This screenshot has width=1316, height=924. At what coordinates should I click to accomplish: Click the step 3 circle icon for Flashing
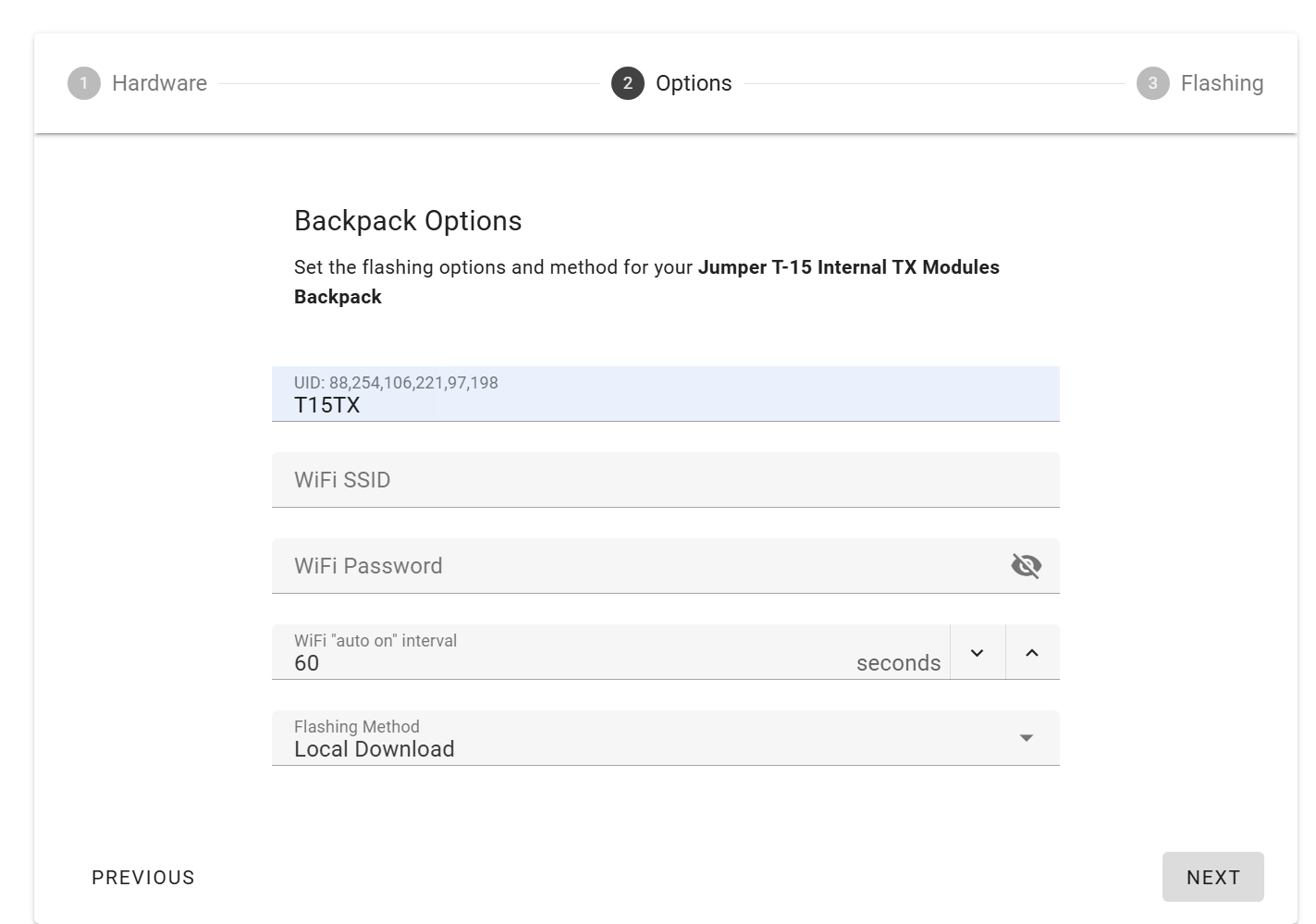[x=1153, y=83]
